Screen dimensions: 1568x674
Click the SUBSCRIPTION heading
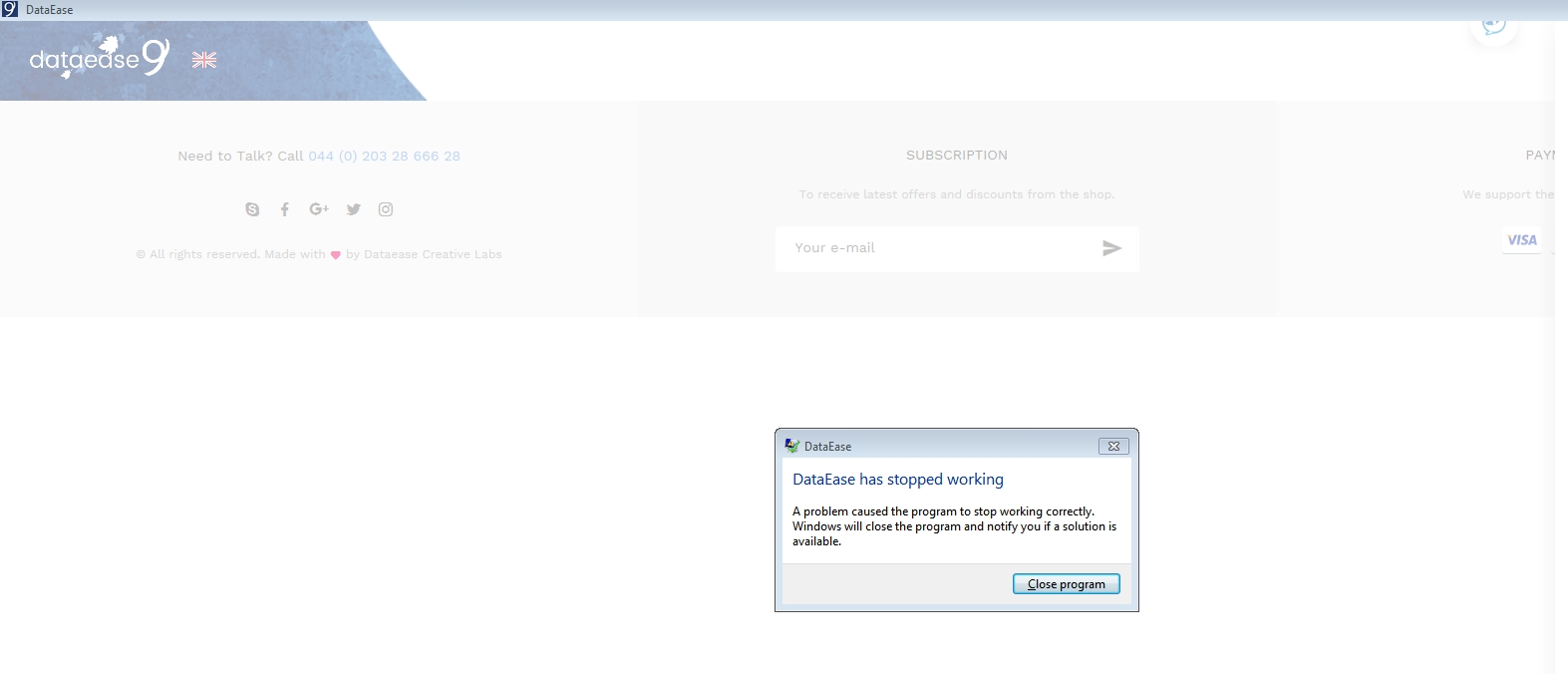[957, 156]
